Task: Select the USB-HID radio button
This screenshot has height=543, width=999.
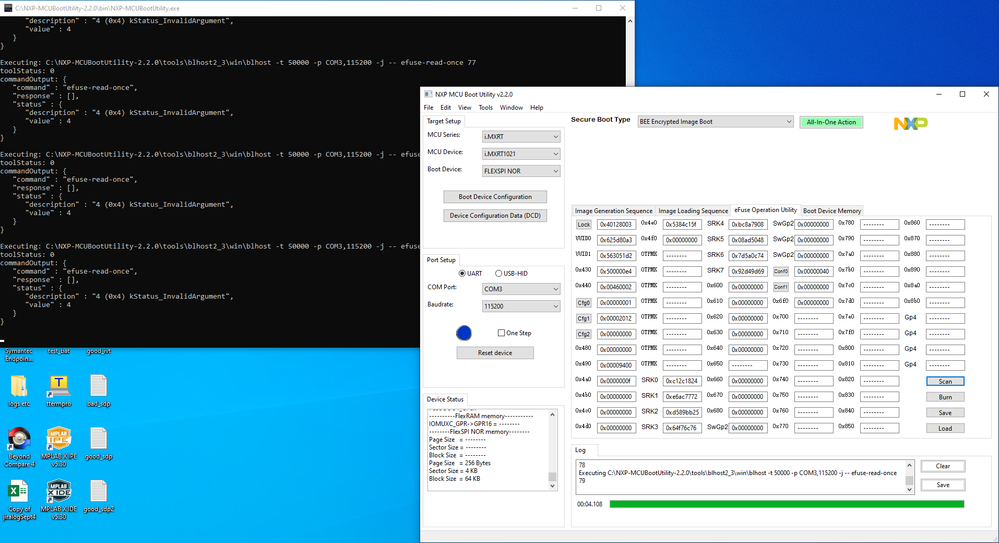Action: coord(512,273)
